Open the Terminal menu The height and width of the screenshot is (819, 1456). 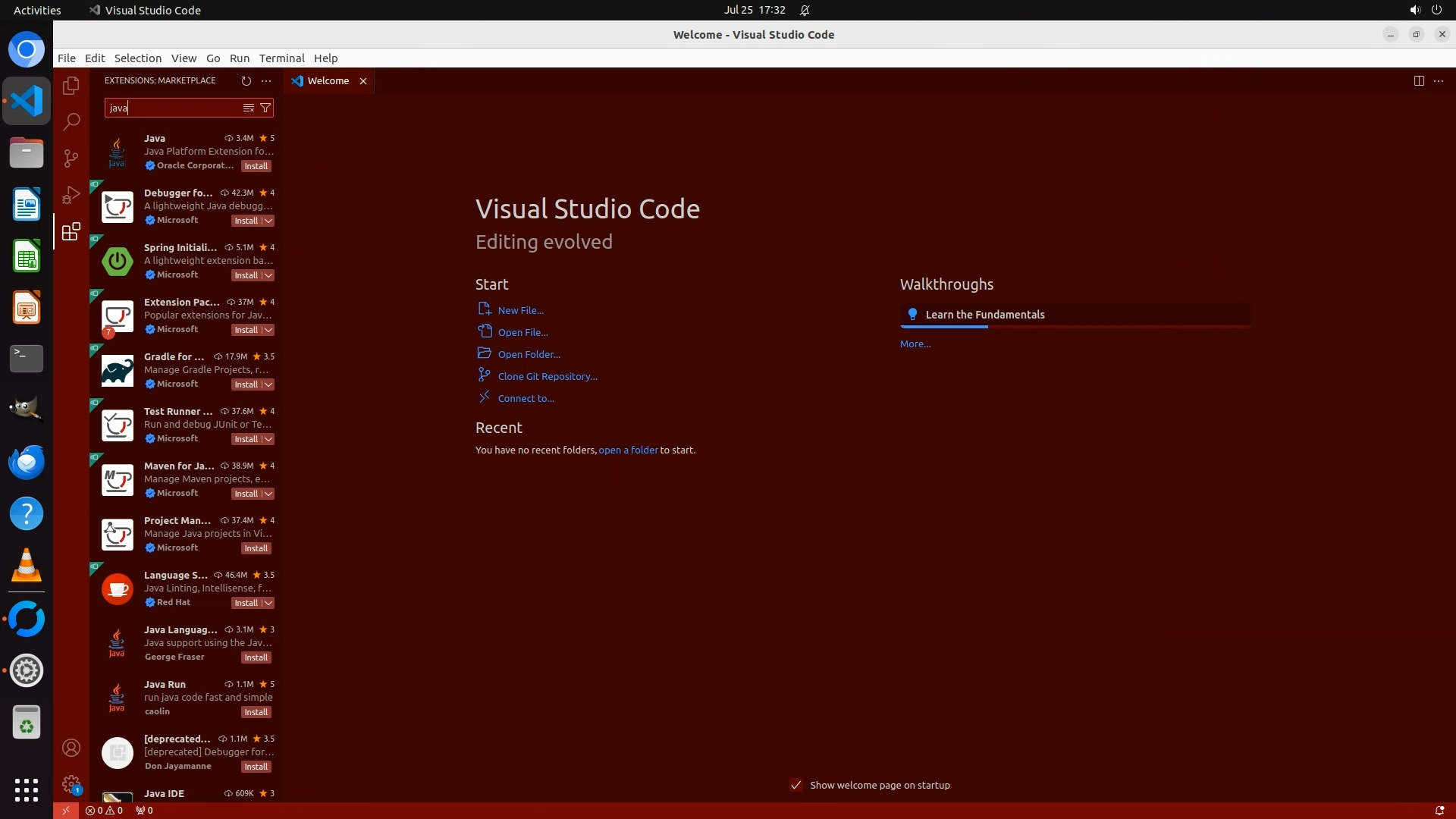(x=281, y=58)
